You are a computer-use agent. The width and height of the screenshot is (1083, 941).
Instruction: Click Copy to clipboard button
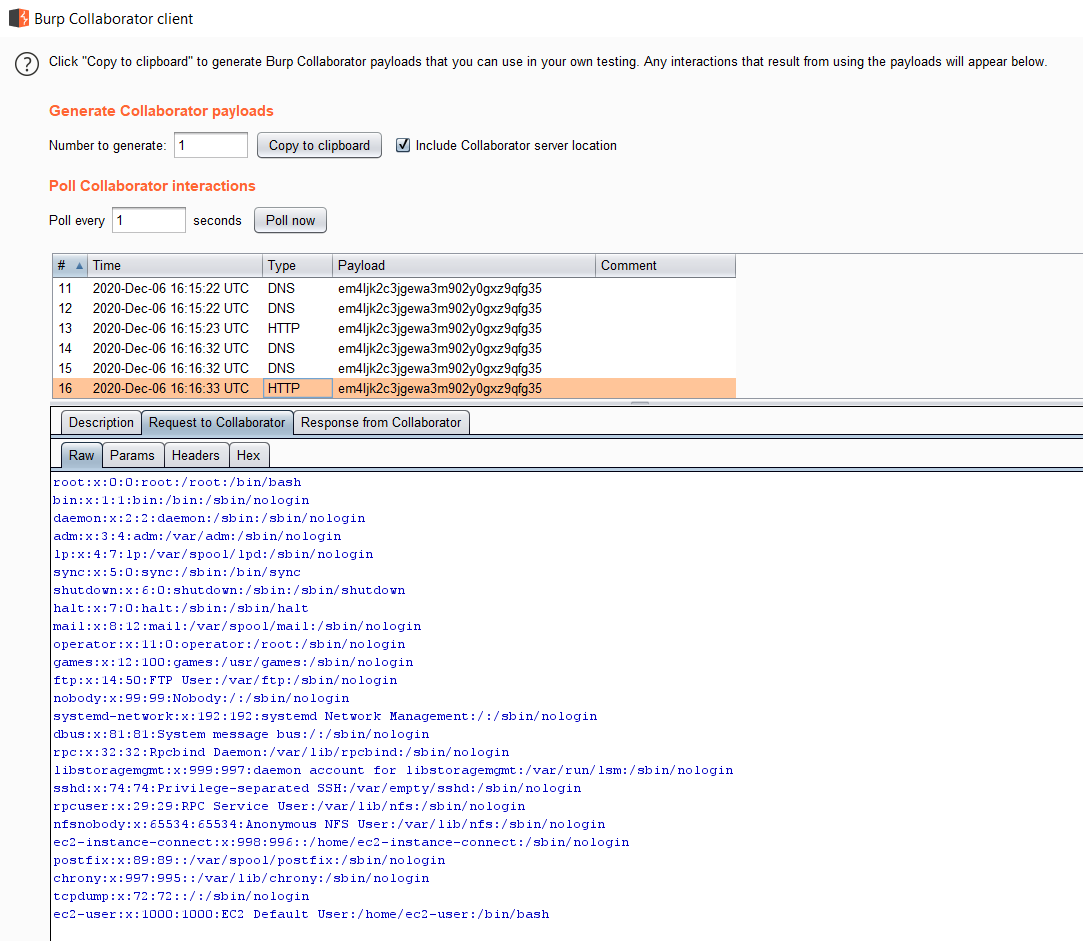(x=319, y=145)
